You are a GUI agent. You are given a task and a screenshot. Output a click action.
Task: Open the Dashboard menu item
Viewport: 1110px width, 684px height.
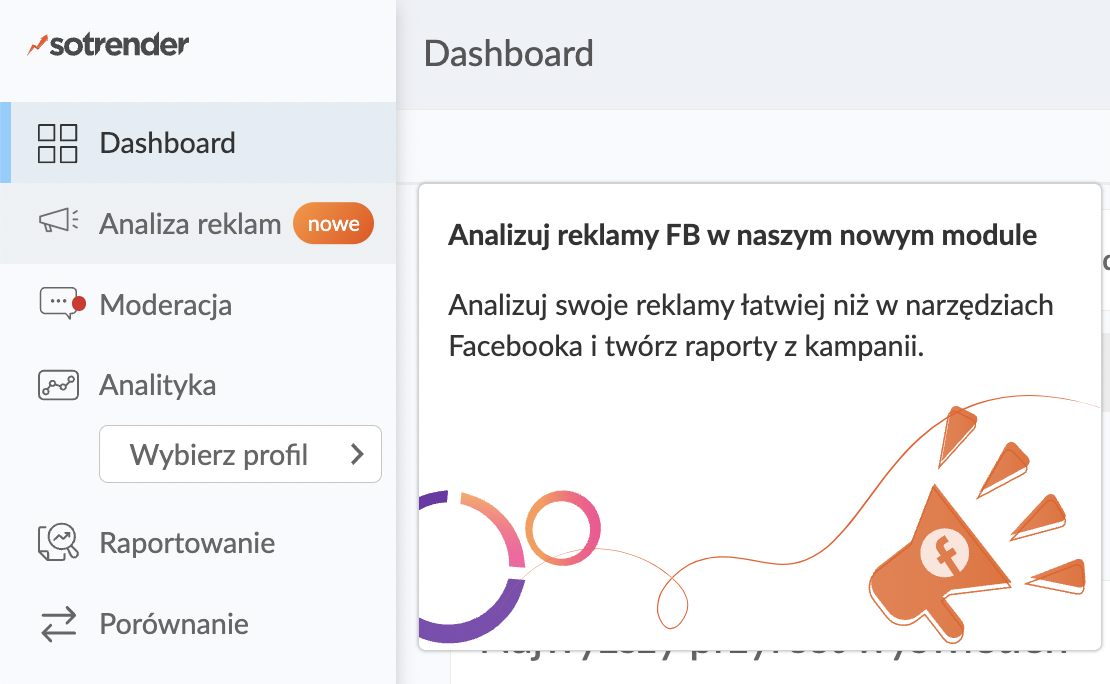coord(167,143)
